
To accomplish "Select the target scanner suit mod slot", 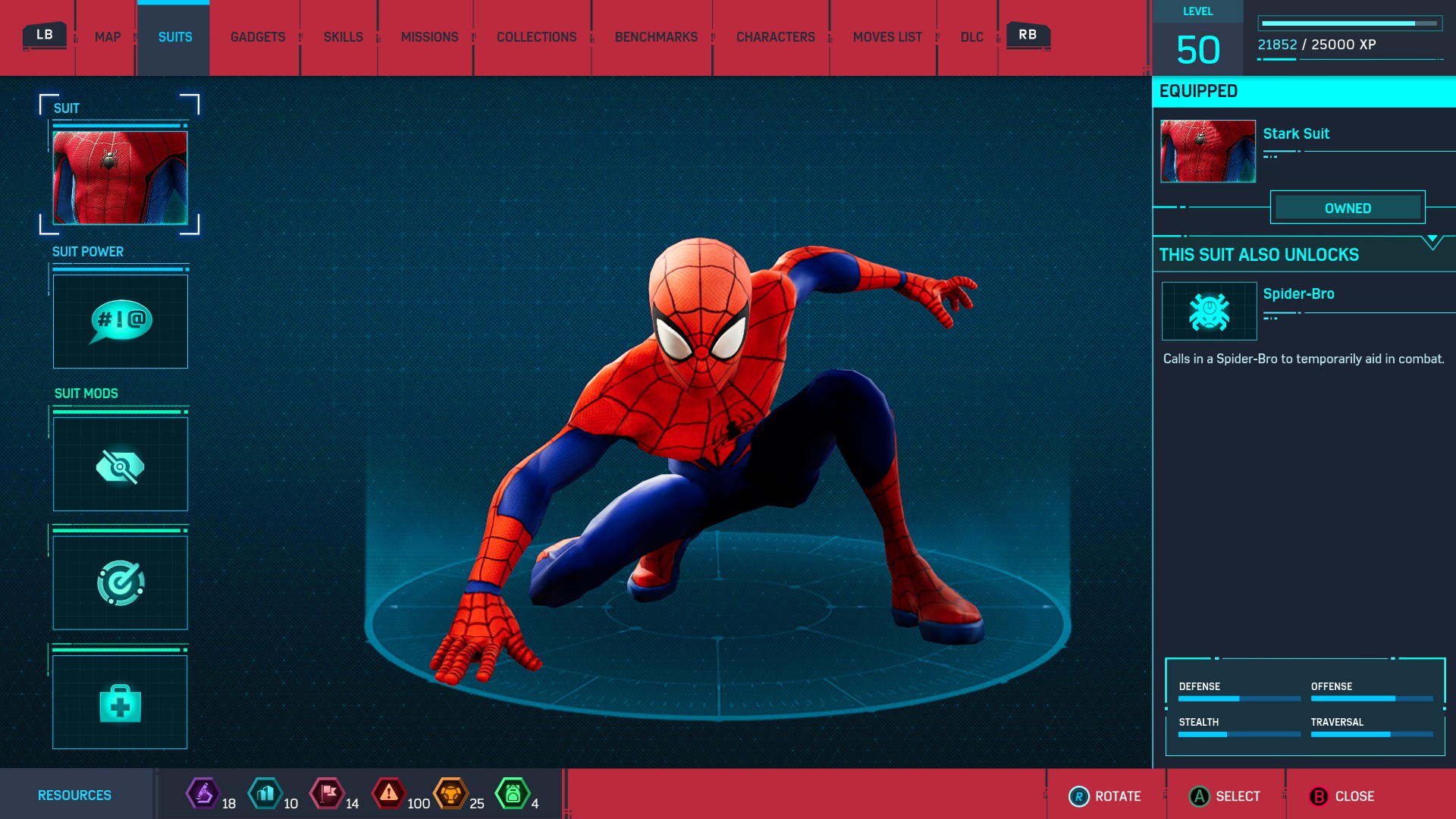I will click(121, 582).
